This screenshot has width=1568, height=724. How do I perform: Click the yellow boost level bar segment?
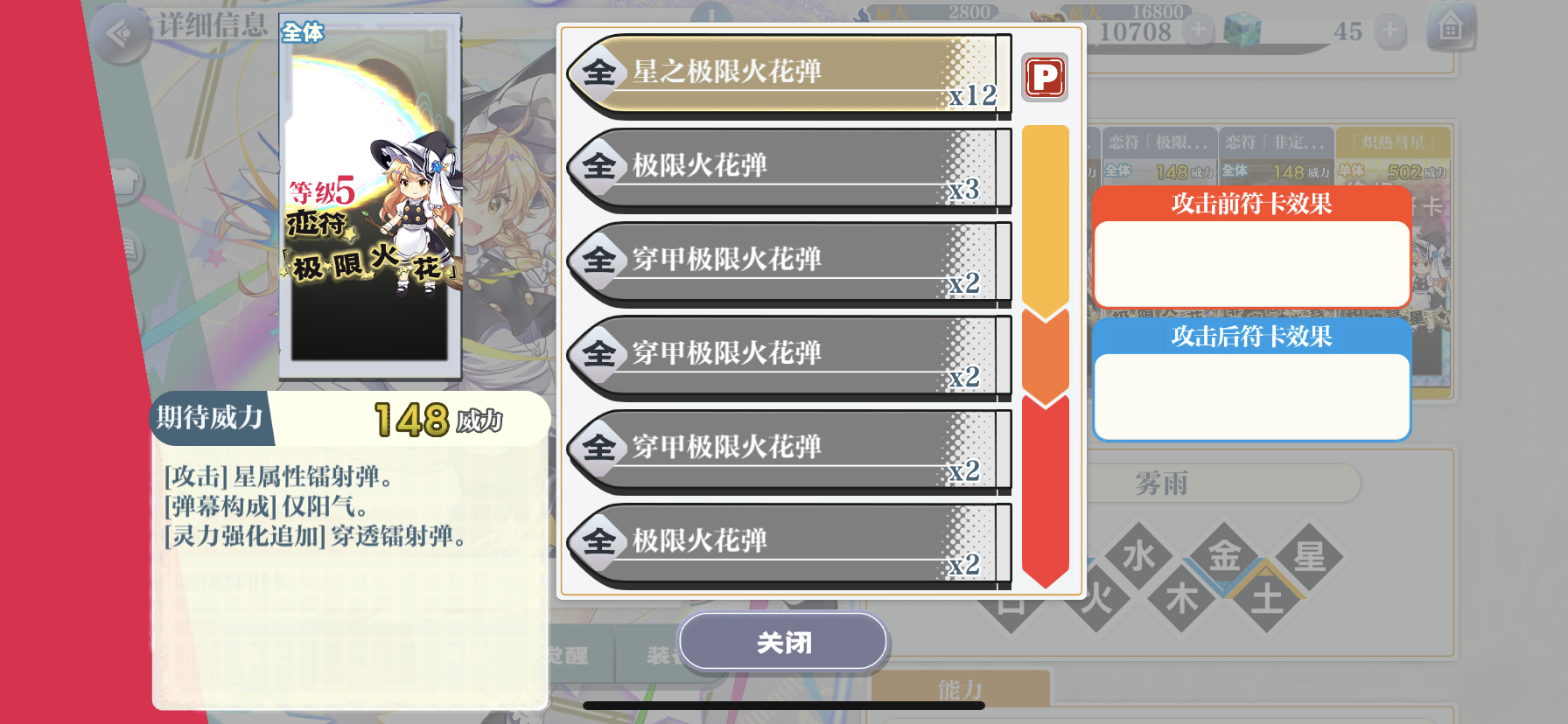[x=1046, y=219]
